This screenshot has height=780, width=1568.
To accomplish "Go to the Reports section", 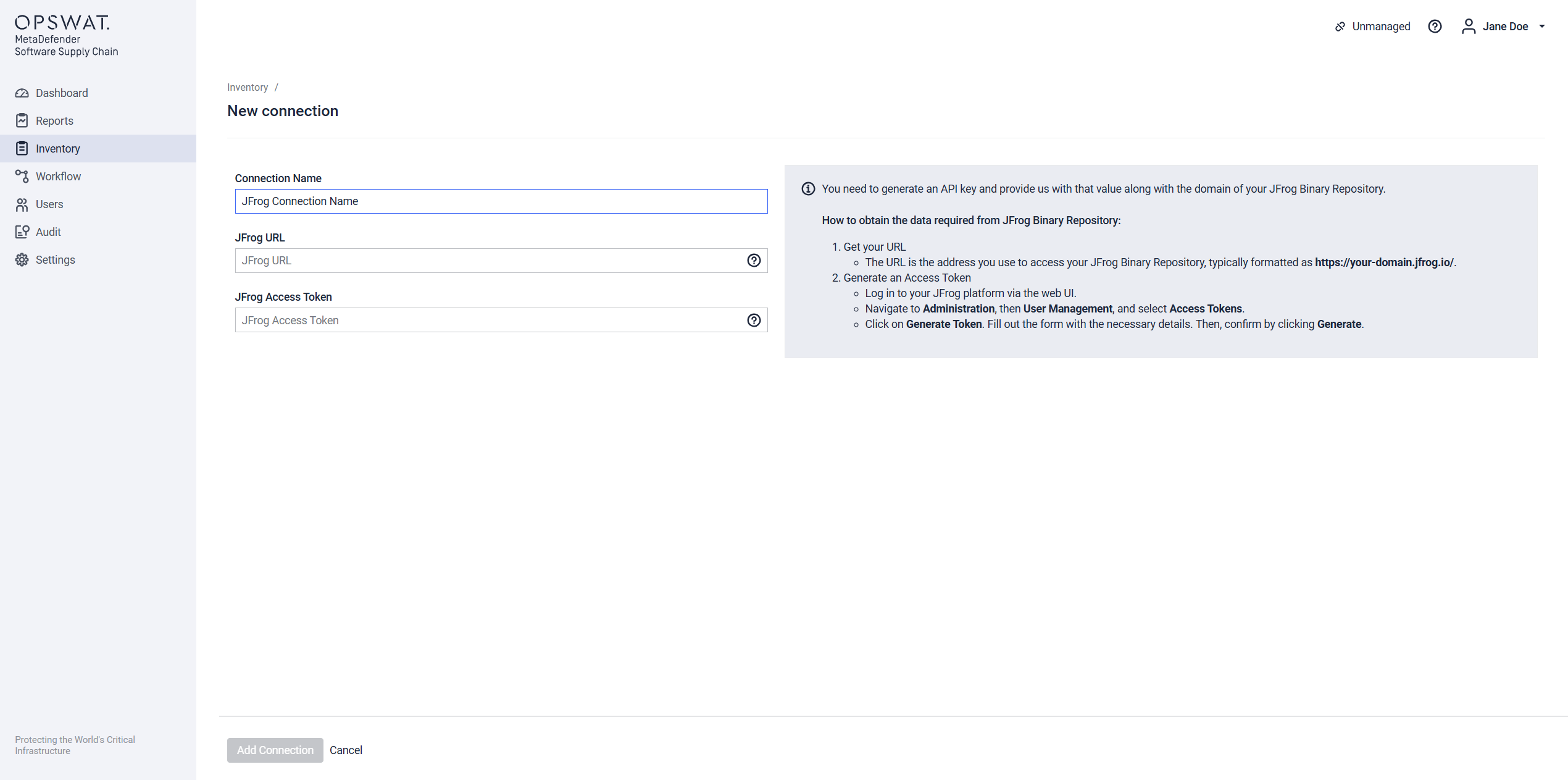I will coord(98,121).
